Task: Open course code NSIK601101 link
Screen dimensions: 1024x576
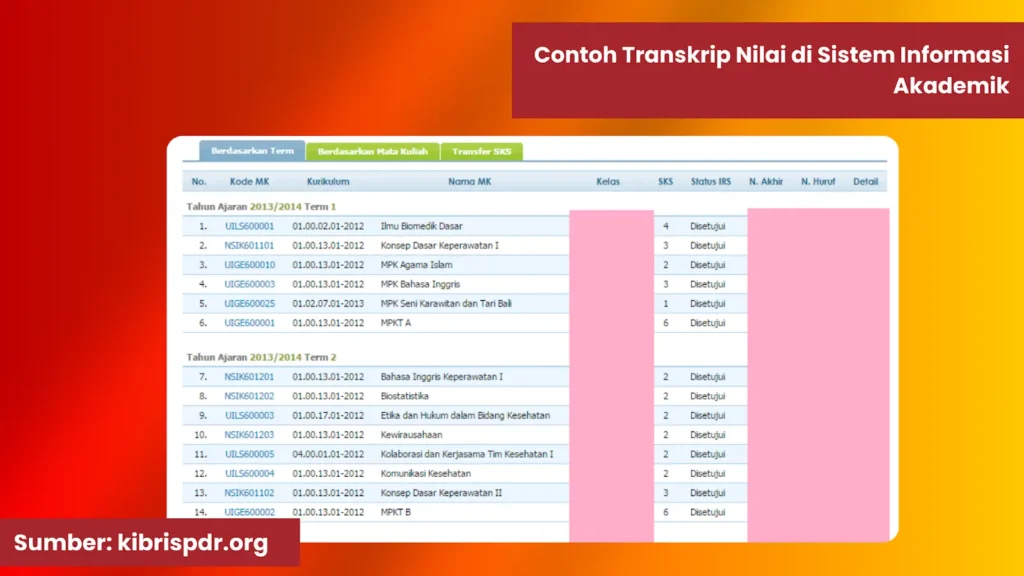Action: 249,246
